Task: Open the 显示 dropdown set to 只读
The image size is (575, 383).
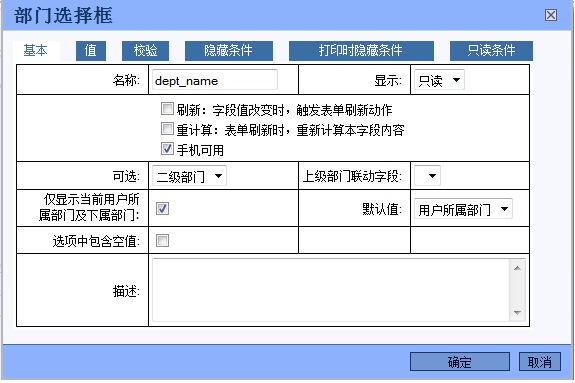Action: click(x=439, y=80)
